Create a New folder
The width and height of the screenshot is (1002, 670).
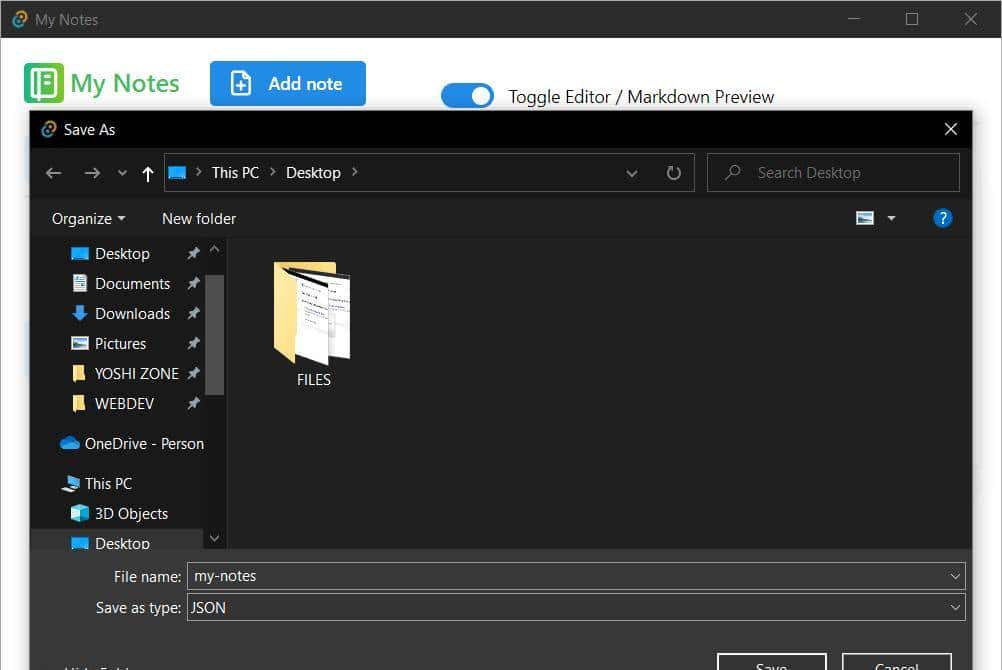199,218
